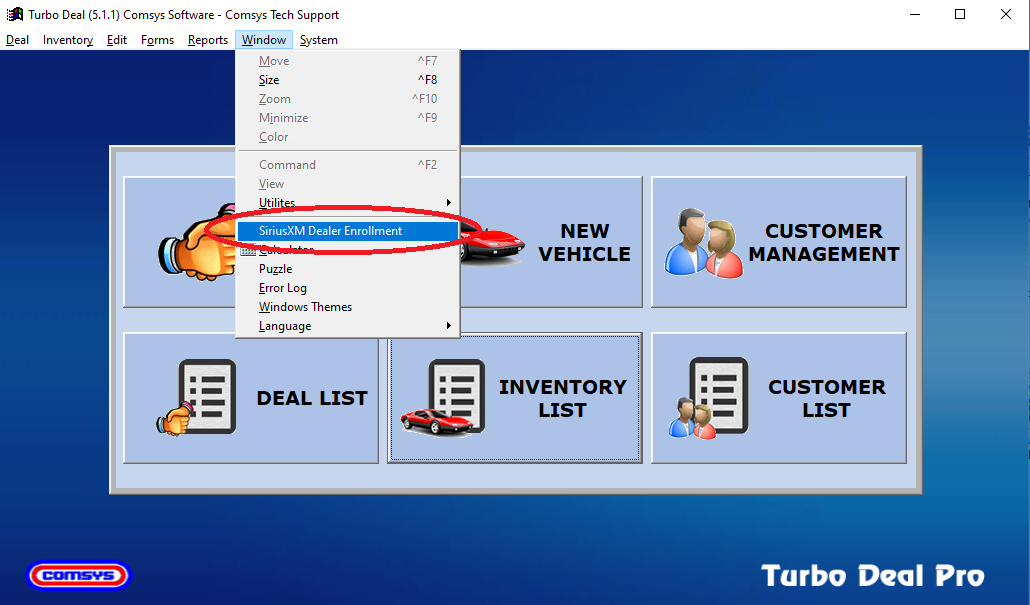Expand the Language submenu
1030x605 pixels.
[x=347, y=326]
